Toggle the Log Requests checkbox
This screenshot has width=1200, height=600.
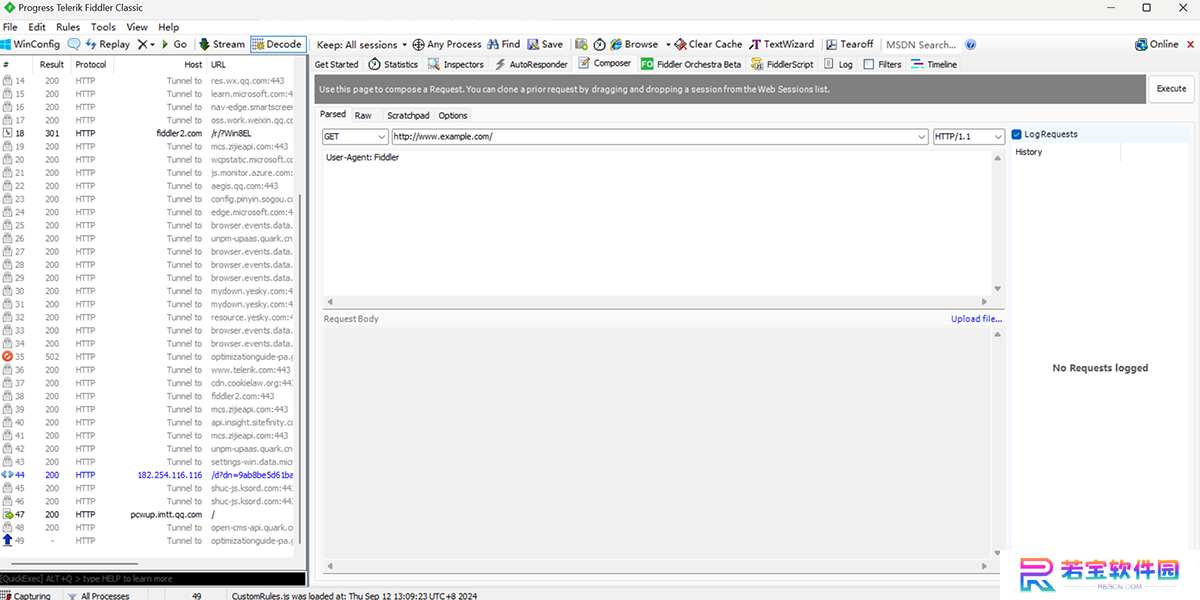[1016, 134]
